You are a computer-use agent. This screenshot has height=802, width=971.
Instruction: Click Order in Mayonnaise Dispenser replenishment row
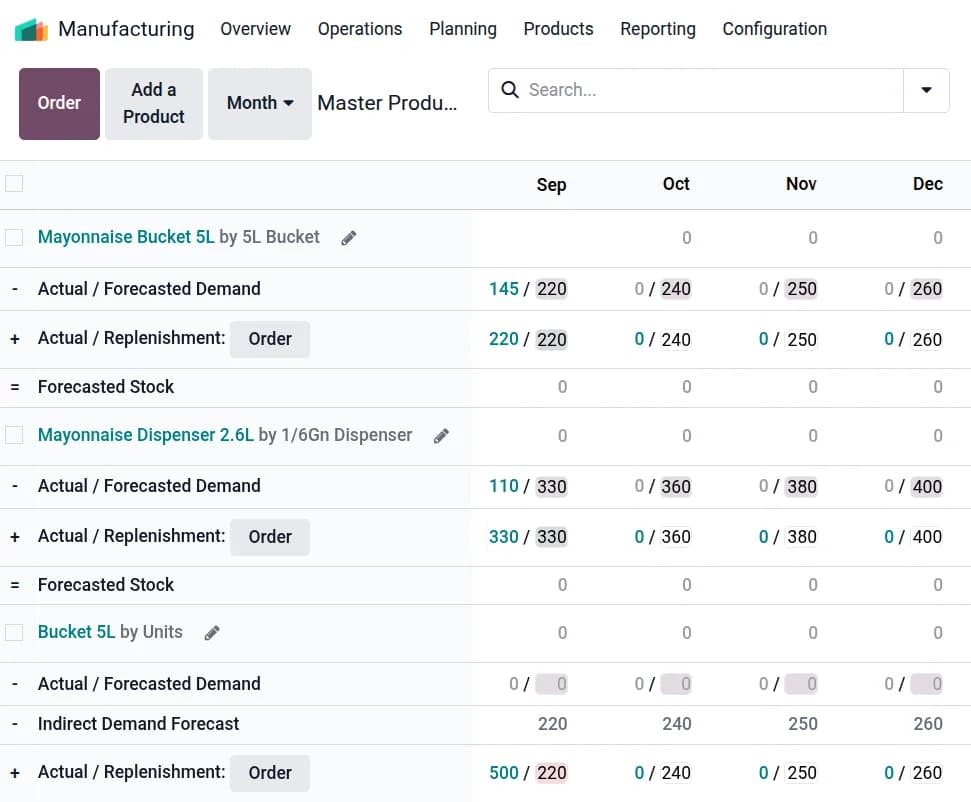(x=269, y=537)
